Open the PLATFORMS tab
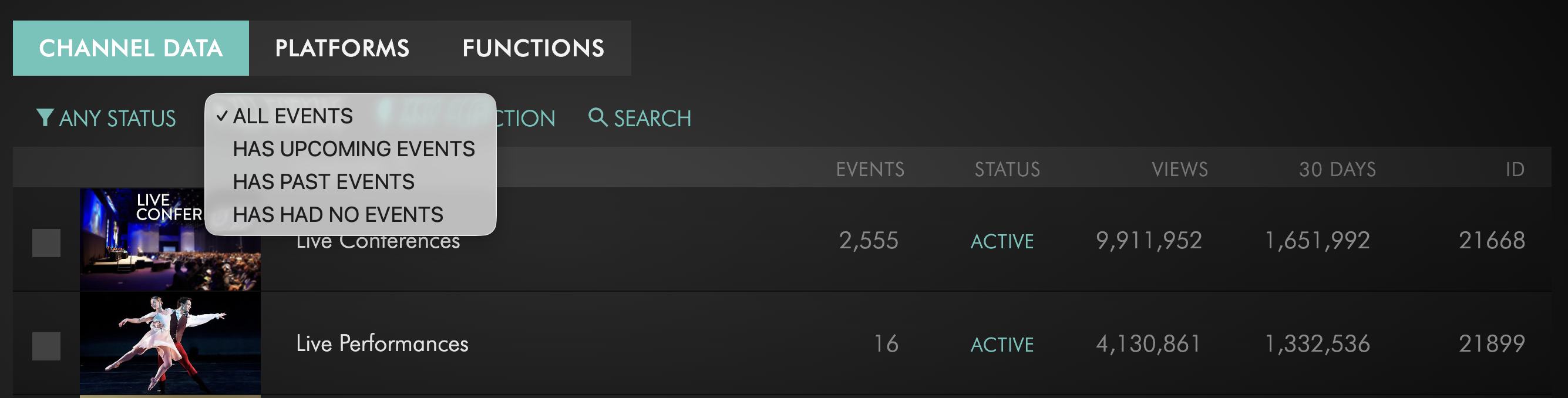This screenshot has height=398, width=1568. point(342,48)
